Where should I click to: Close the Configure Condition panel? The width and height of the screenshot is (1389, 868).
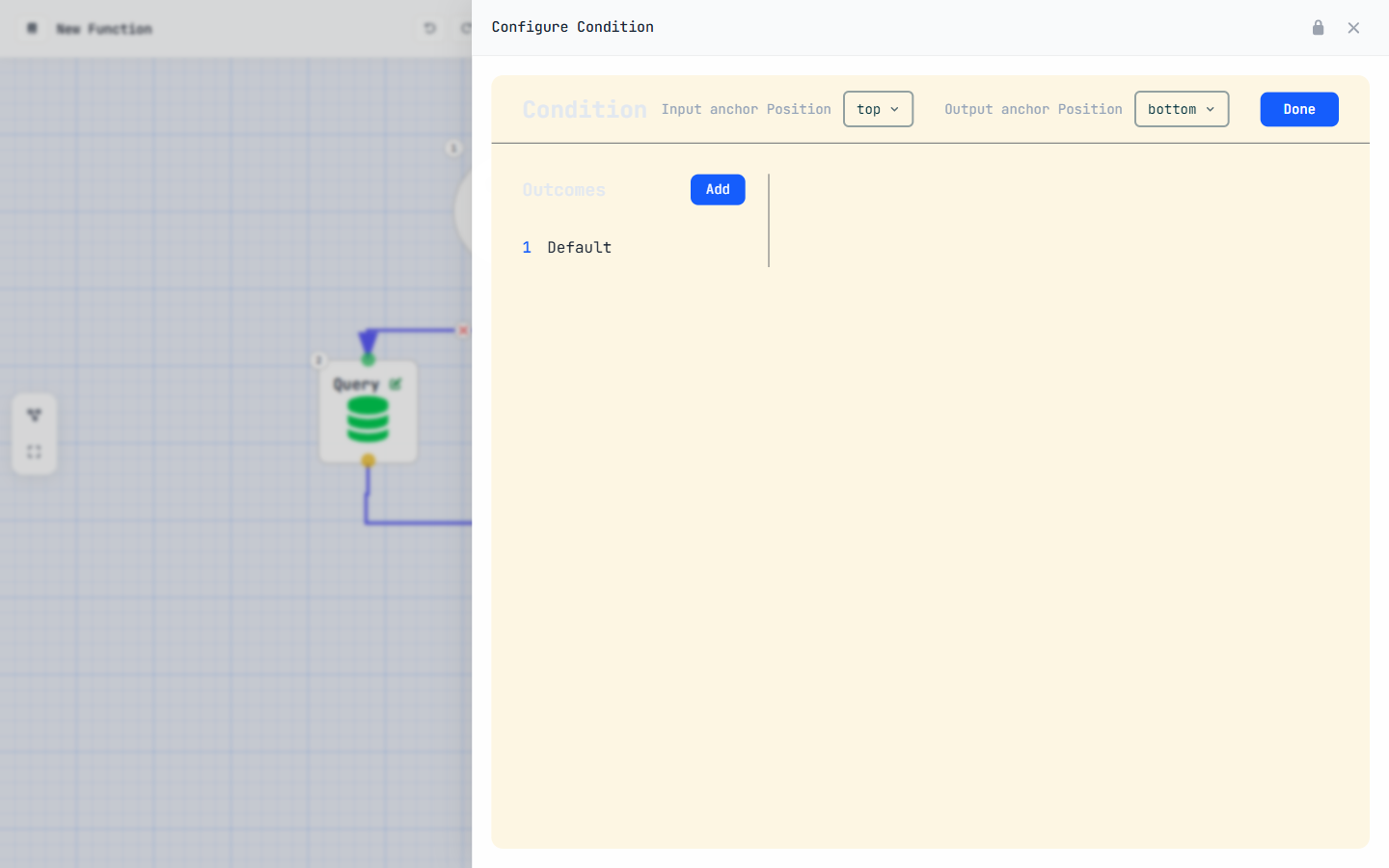[1353, 28]
